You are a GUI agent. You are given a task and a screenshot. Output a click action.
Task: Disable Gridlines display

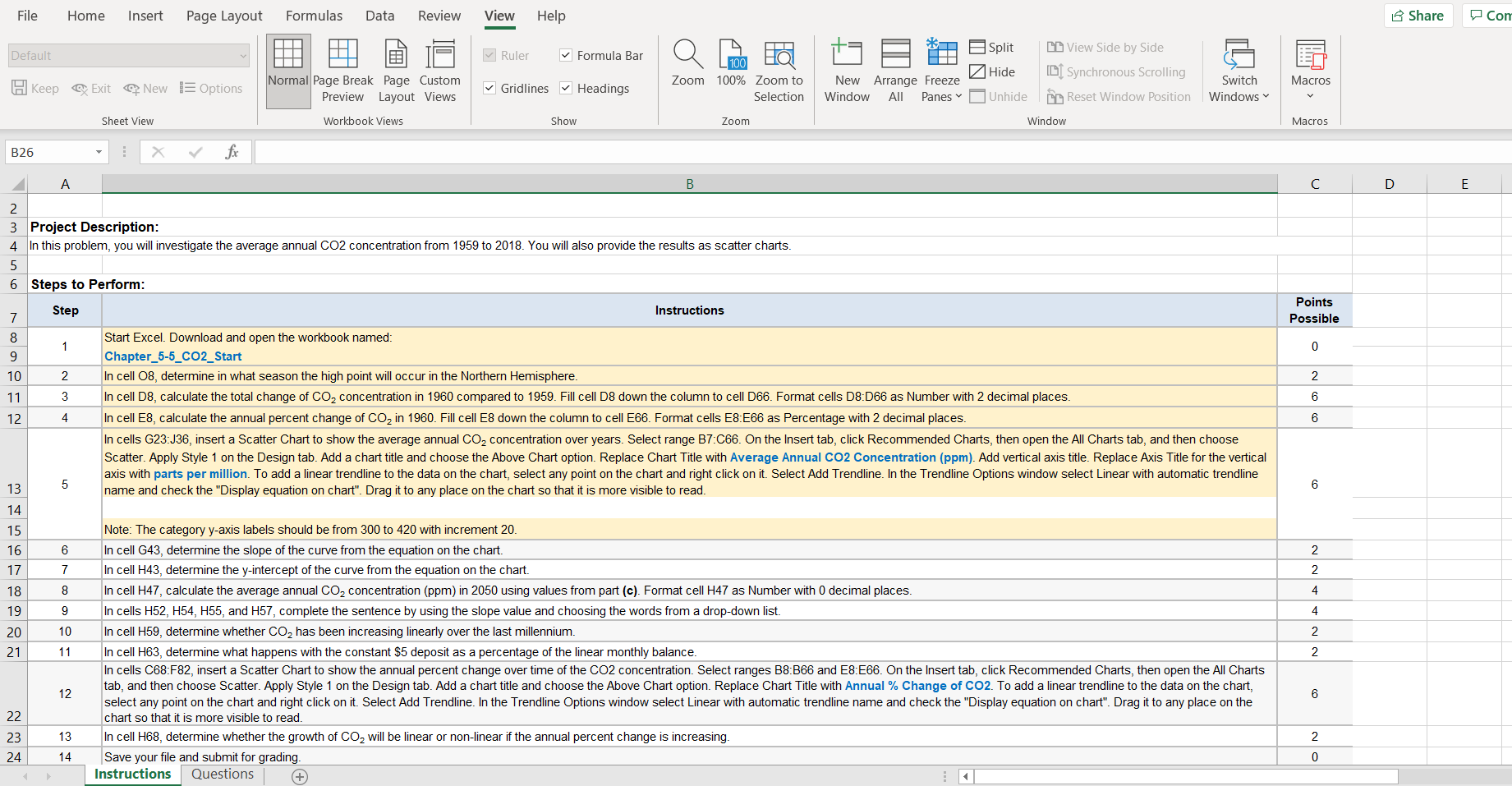489,88
